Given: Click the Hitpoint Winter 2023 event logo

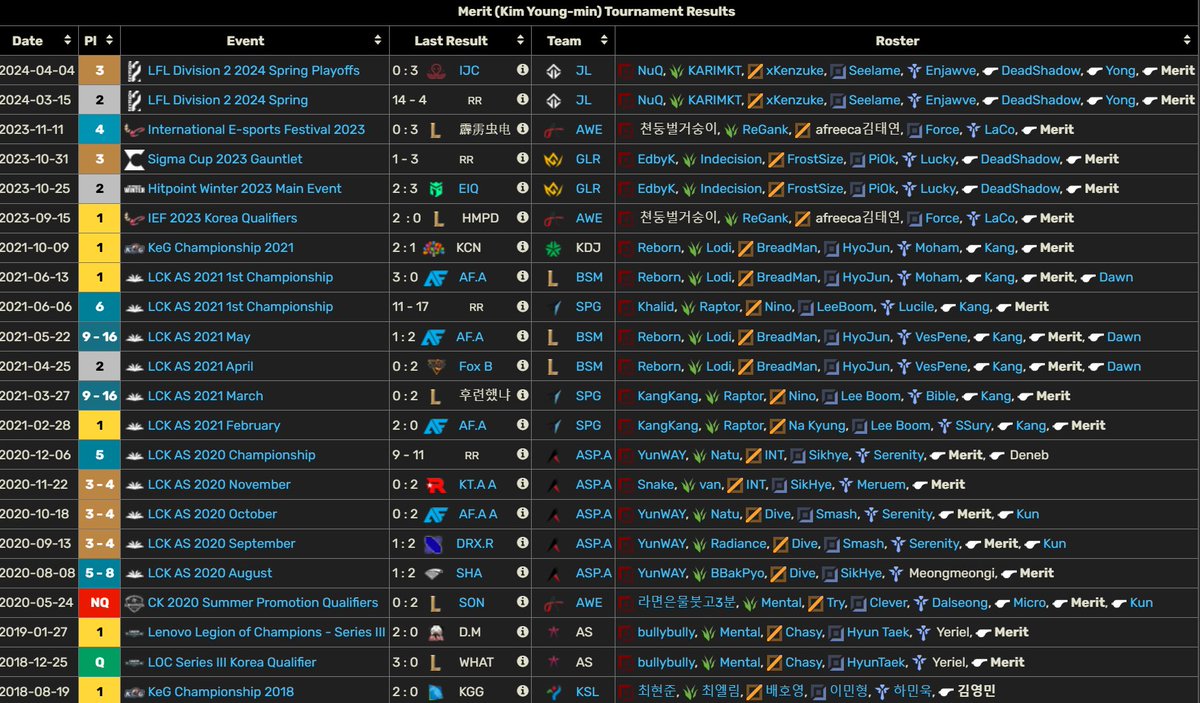Looking at the screenshot, I should pyautogui.click(x=134, y=189).
